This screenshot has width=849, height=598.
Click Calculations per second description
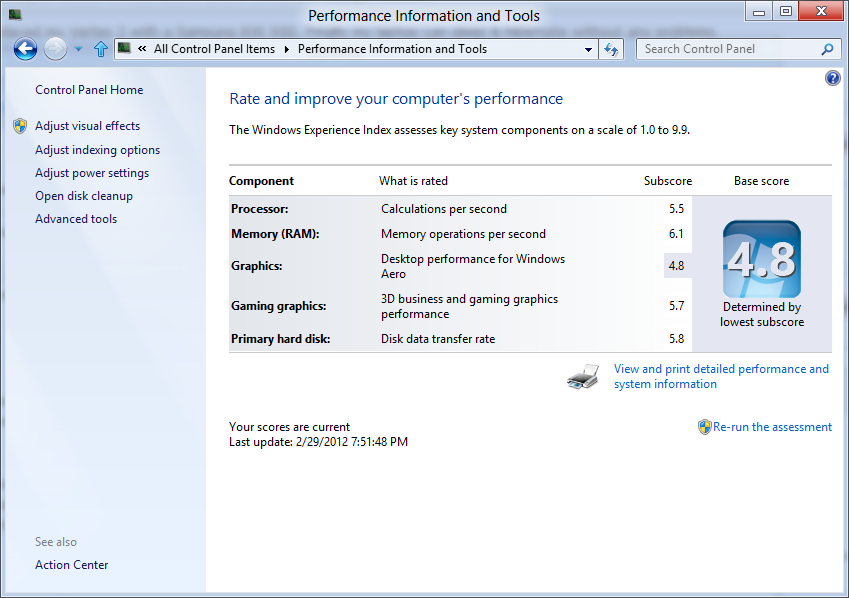(444, 209)
